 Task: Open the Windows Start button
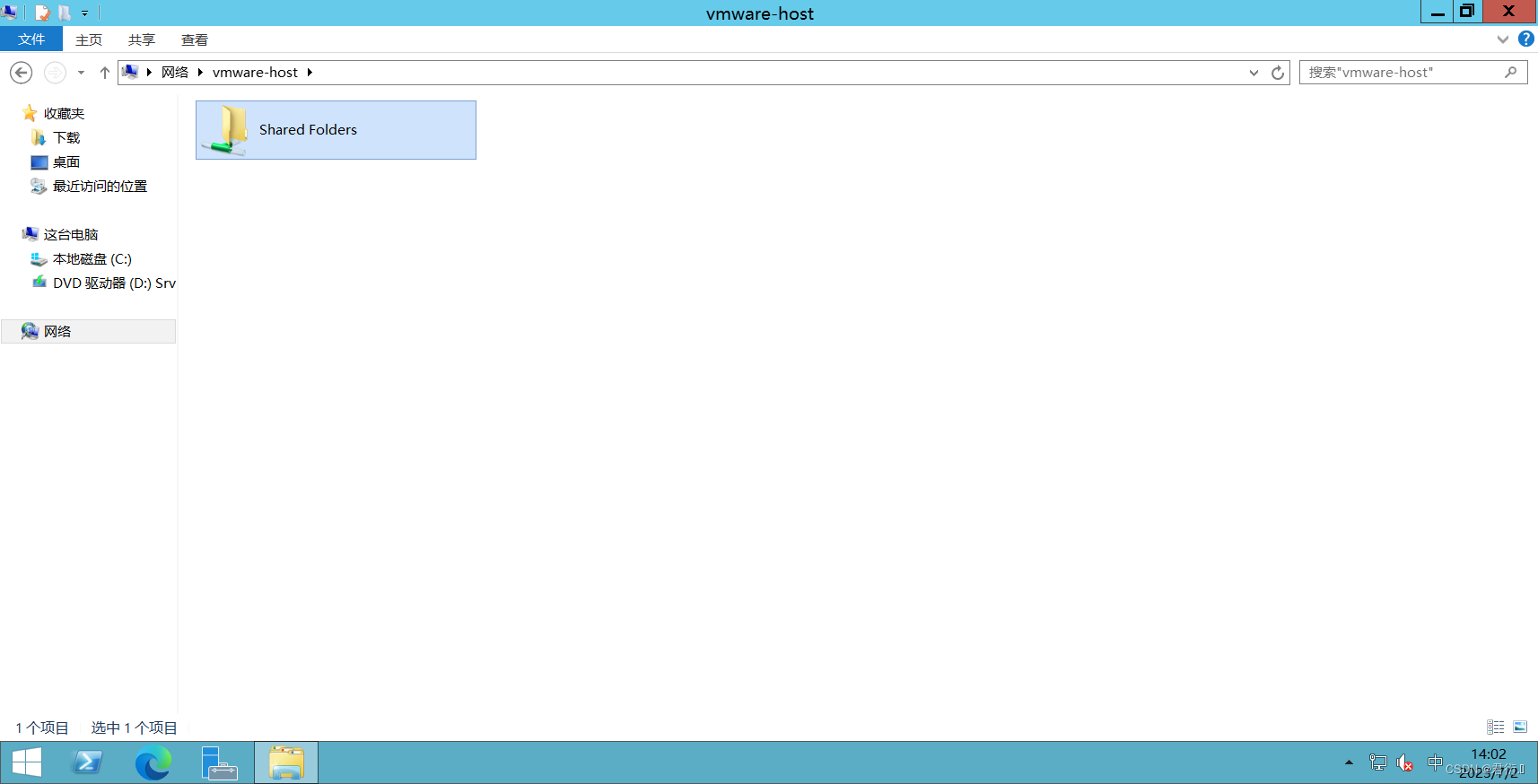pyautogui.click(x=27, y=762)
